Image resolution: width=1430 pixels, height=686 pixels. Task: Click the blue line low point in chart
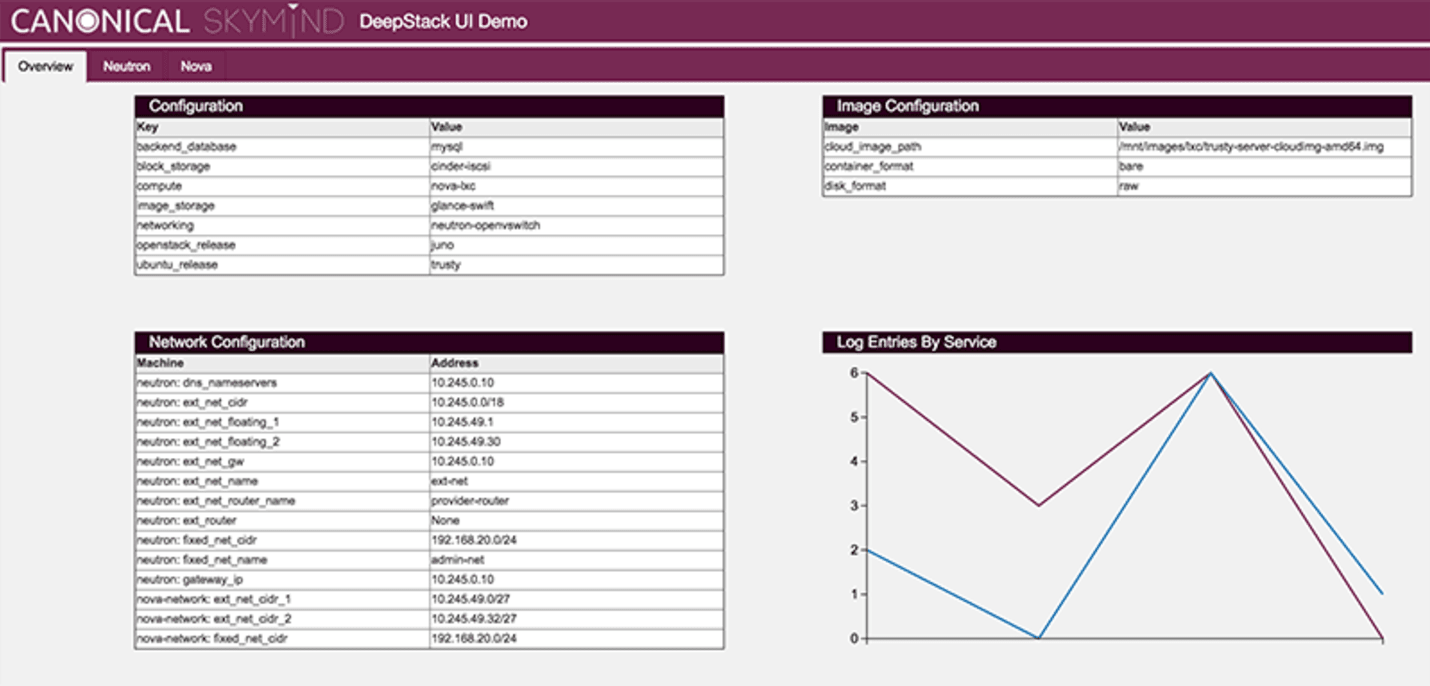click(1039, 637)
